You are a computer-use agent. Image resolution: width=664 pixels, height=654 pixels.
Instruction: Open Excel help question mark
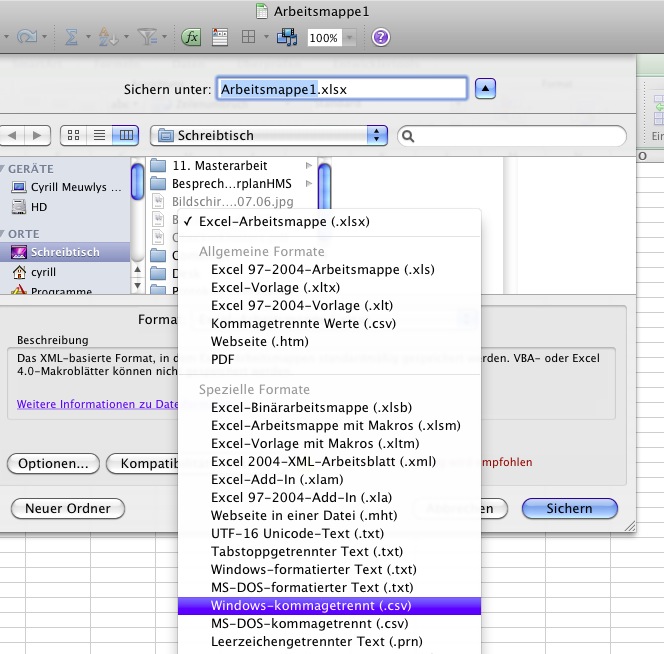coord(381,37)
